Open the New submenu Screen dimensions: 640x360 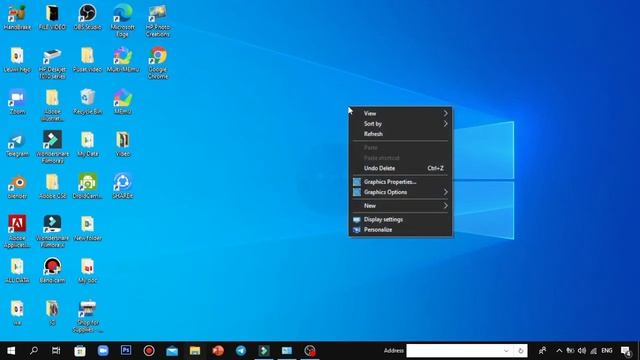[400, 205]
